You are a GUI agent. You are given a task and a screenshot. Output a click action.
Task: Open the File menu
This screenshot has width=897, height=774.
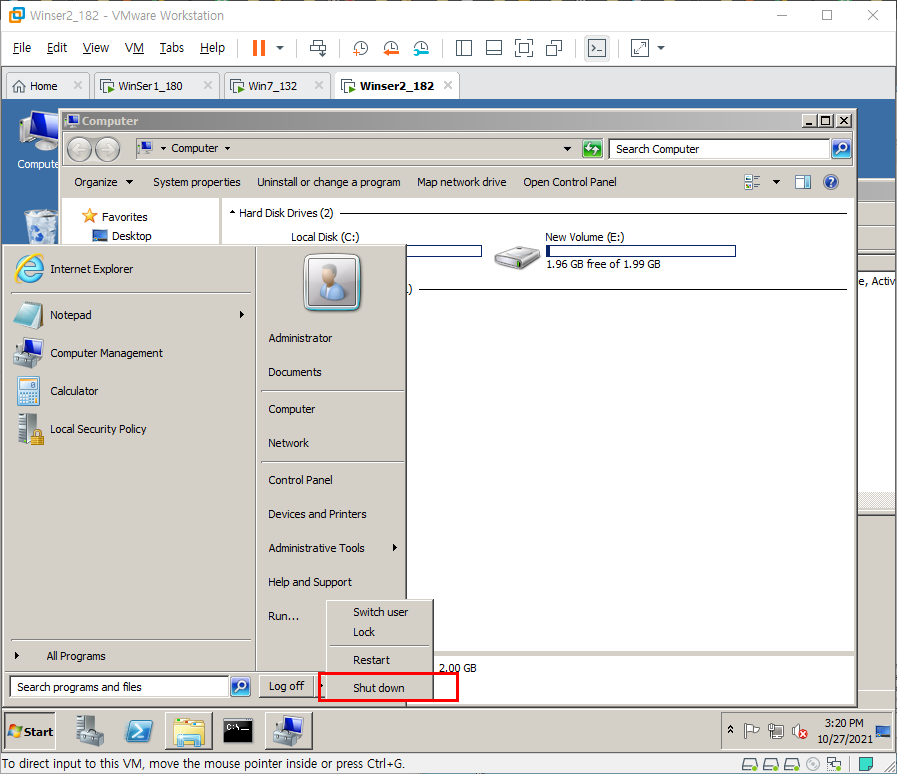pos(22,47)
